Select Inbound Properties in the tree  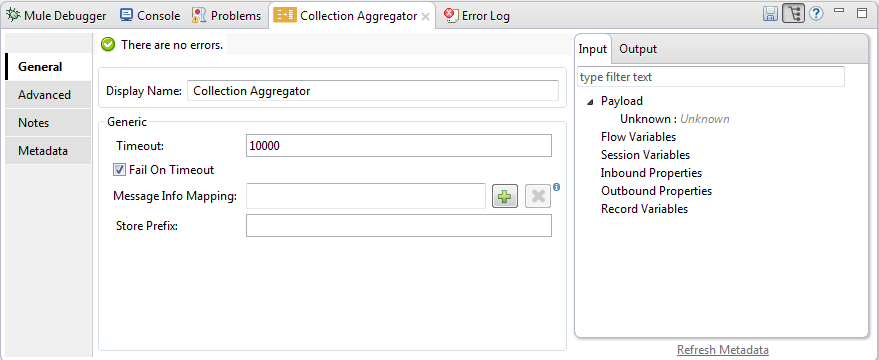coord(651,173)
